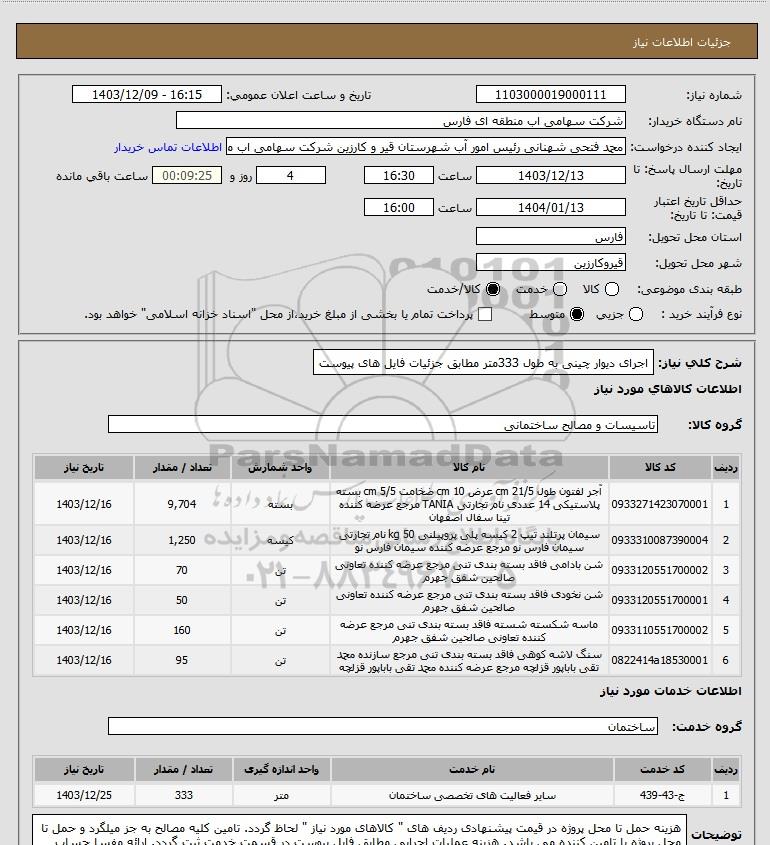Image resolution: width=770 pixels, height=845 pixels.
Task: Choose the متوسط purchase type radio
Action: click(577, 314)
